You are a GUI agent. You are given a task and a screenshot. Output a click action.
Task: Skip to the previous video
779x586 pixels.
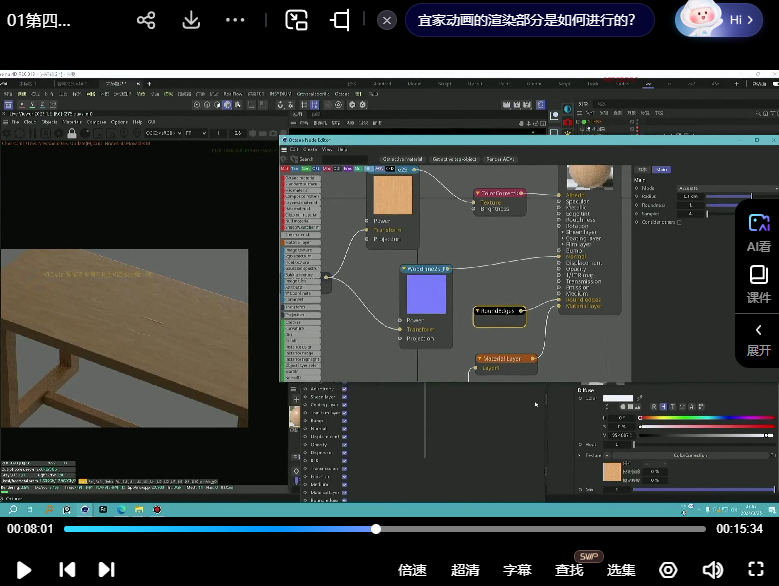click(x=67, y=569)
